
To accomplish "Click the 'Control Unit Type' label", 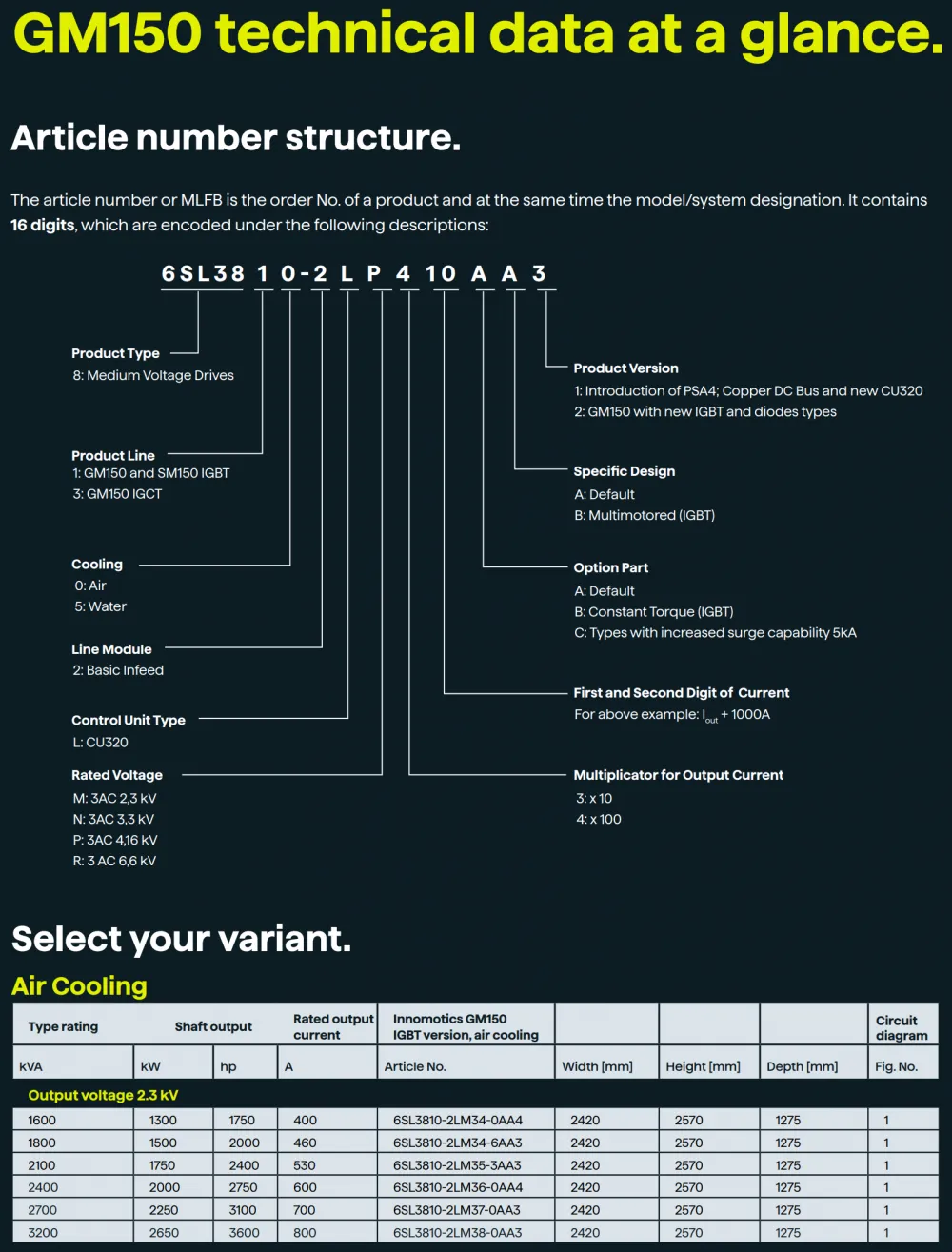I will [129, 721].
